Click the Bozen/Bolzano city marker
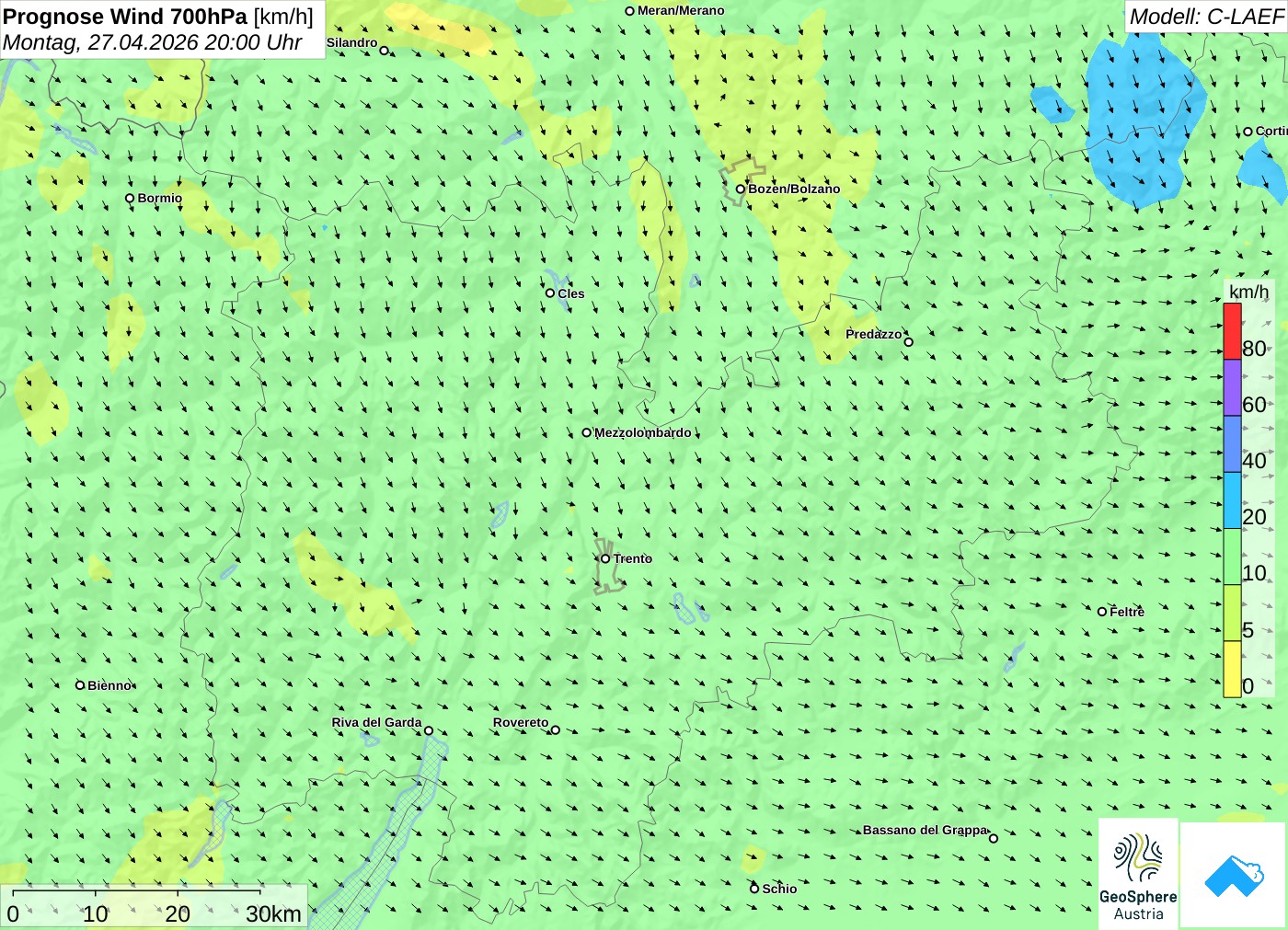1288x930 pixels. pyautogui.click(x=741, y=189)
